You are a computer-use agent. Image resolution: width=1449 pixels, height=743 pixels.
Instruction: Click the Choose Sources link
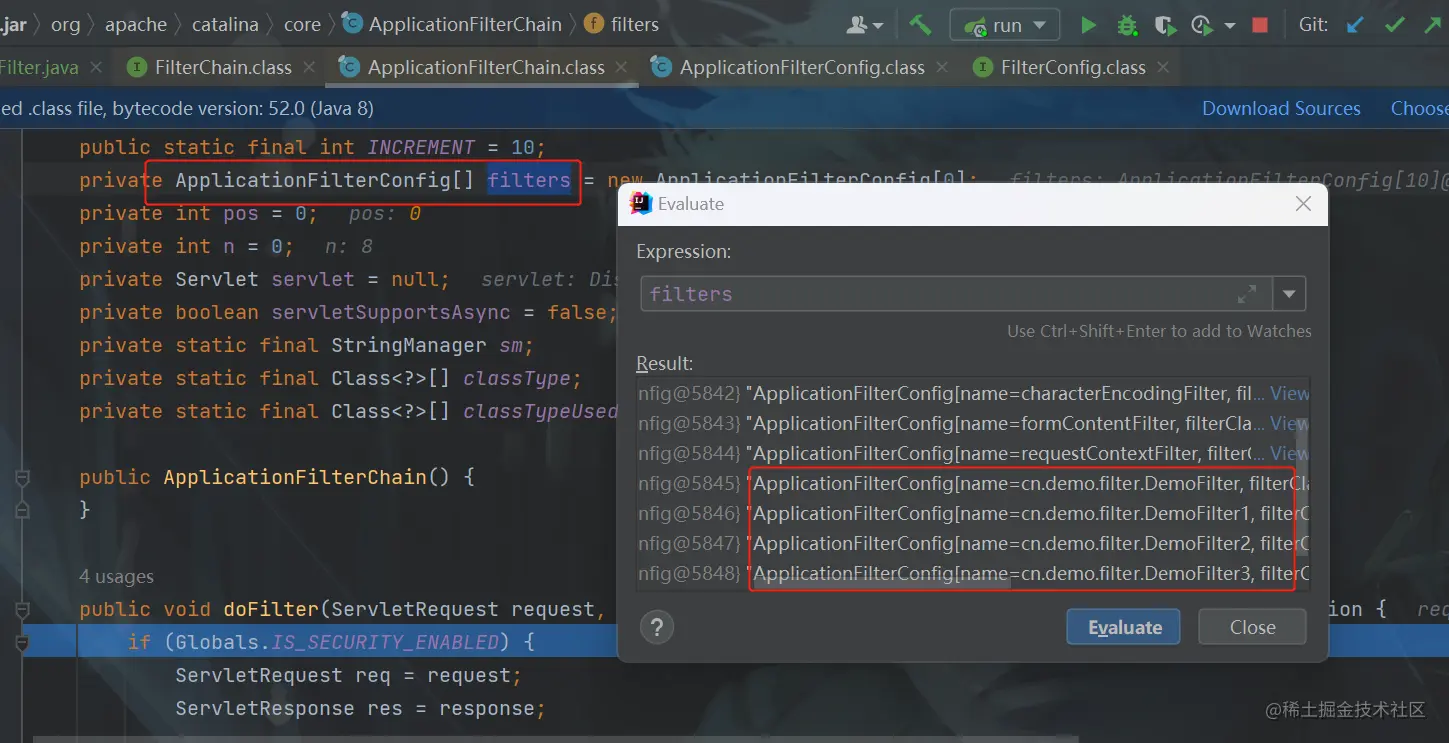[1419, 108]
